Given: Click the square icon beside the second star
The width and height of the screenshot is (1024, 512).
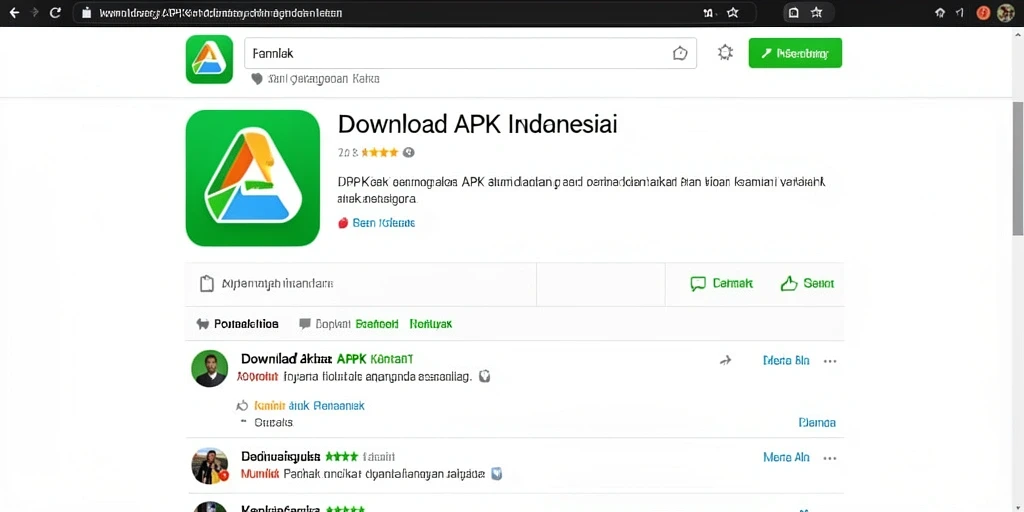Looking at the screenshot, I should [793, 12].
